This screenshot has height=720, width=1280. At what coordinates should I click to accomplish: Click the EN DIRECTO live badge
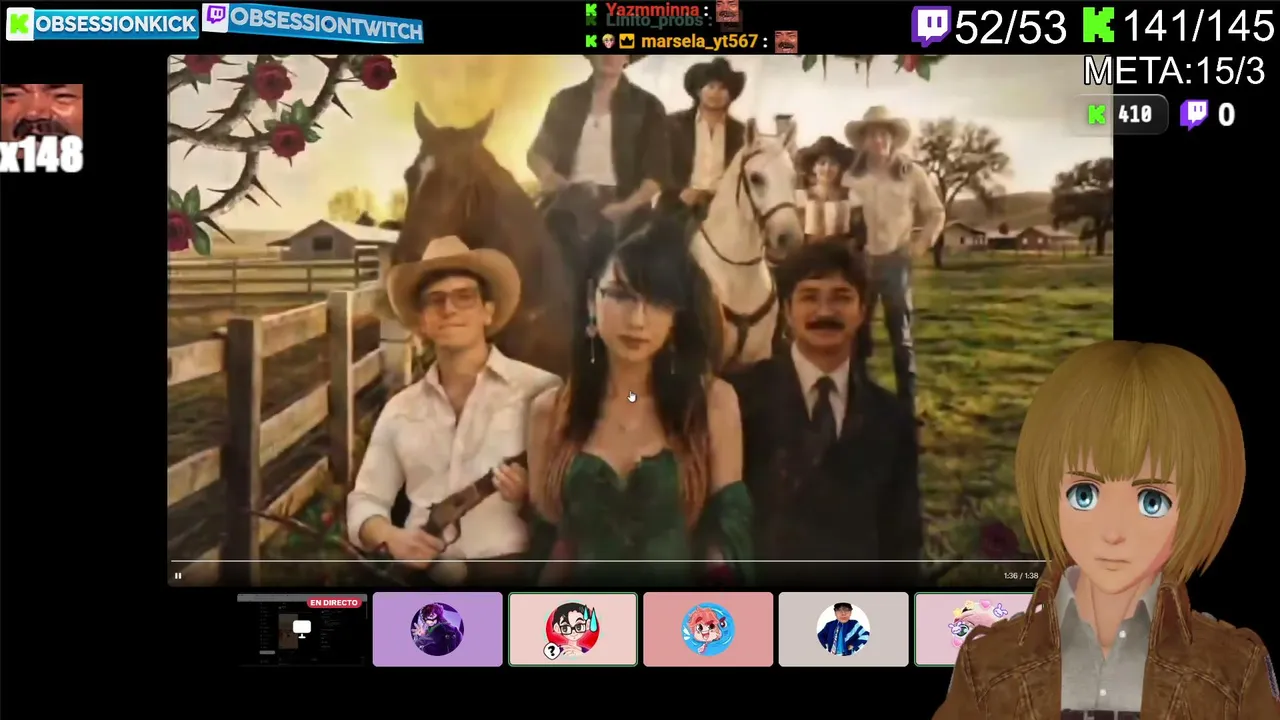[x=334, y=603]
